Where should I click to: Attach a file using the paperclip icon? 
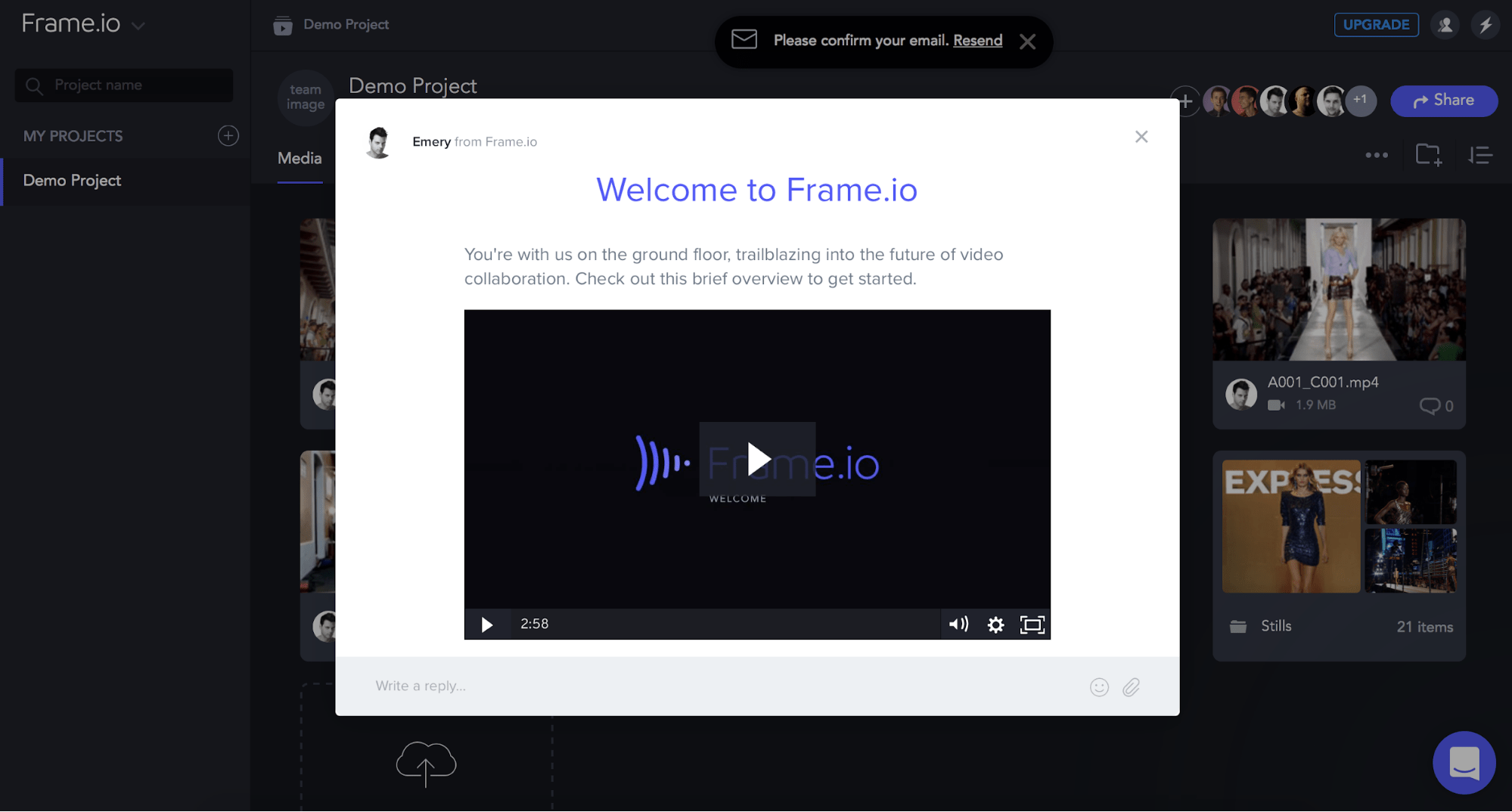[x=1131, y=686]
